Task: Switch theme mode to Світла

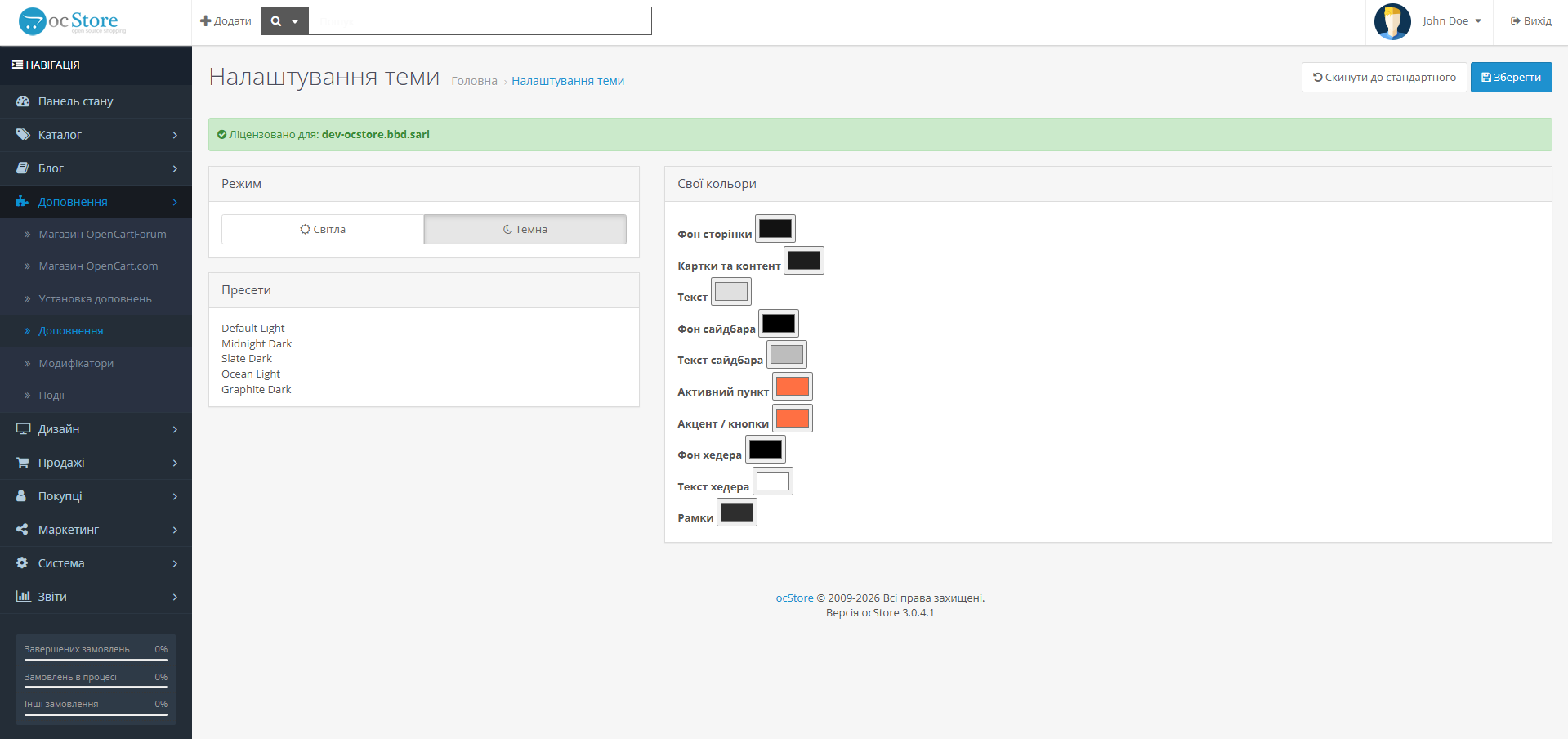Action: pyautogui.click(x=323, y=230)
